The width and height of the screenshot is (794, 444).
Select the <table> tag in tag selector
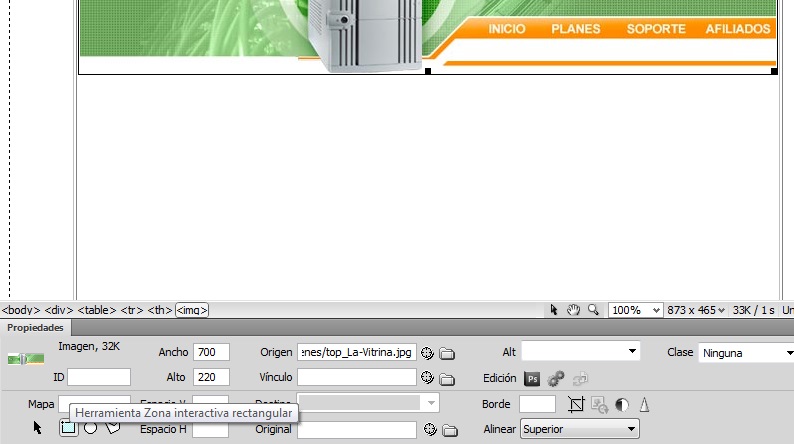(97, 311)
